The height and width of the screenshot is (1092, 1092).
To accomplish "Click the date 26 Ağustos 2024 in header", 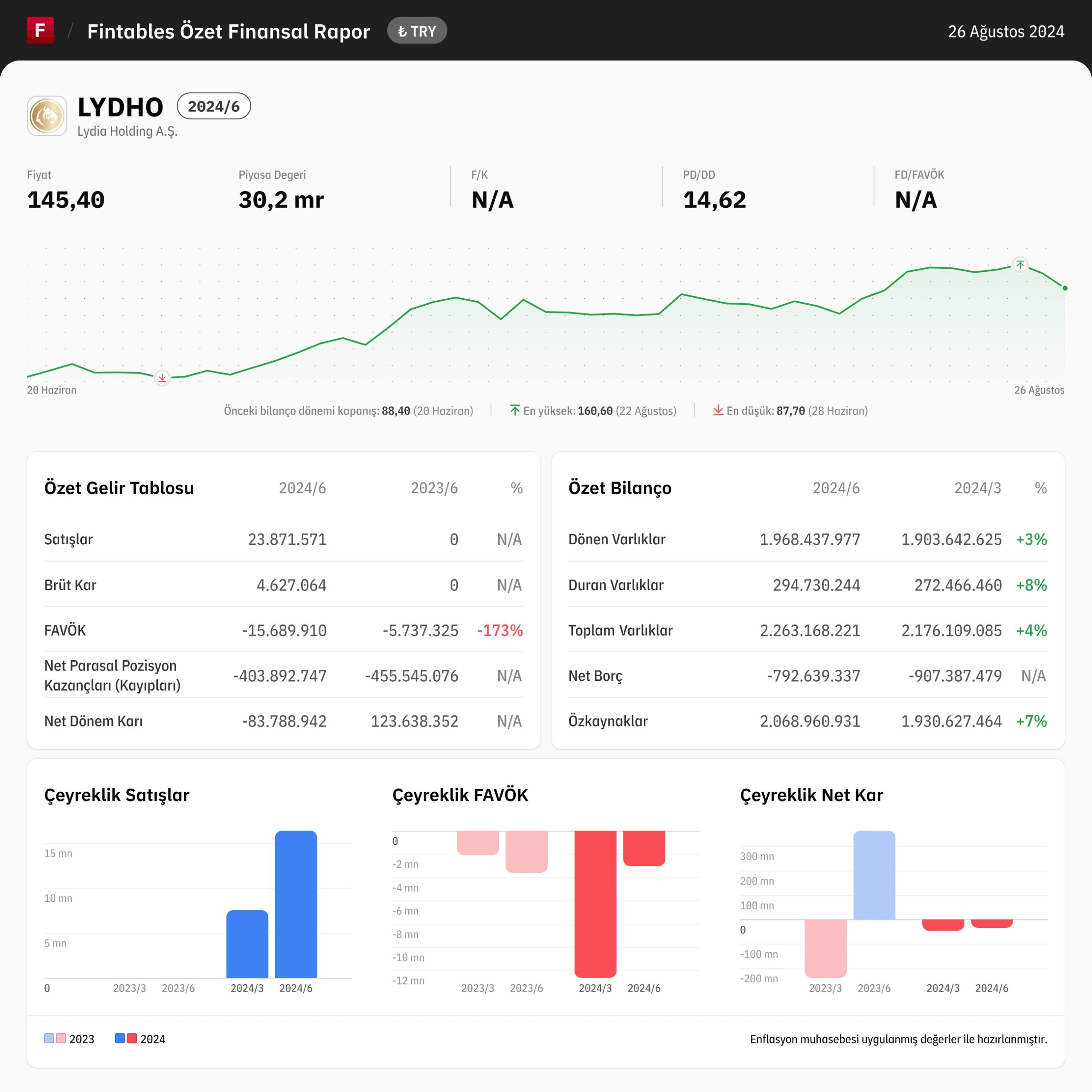I will click(x=1006, y=31).
